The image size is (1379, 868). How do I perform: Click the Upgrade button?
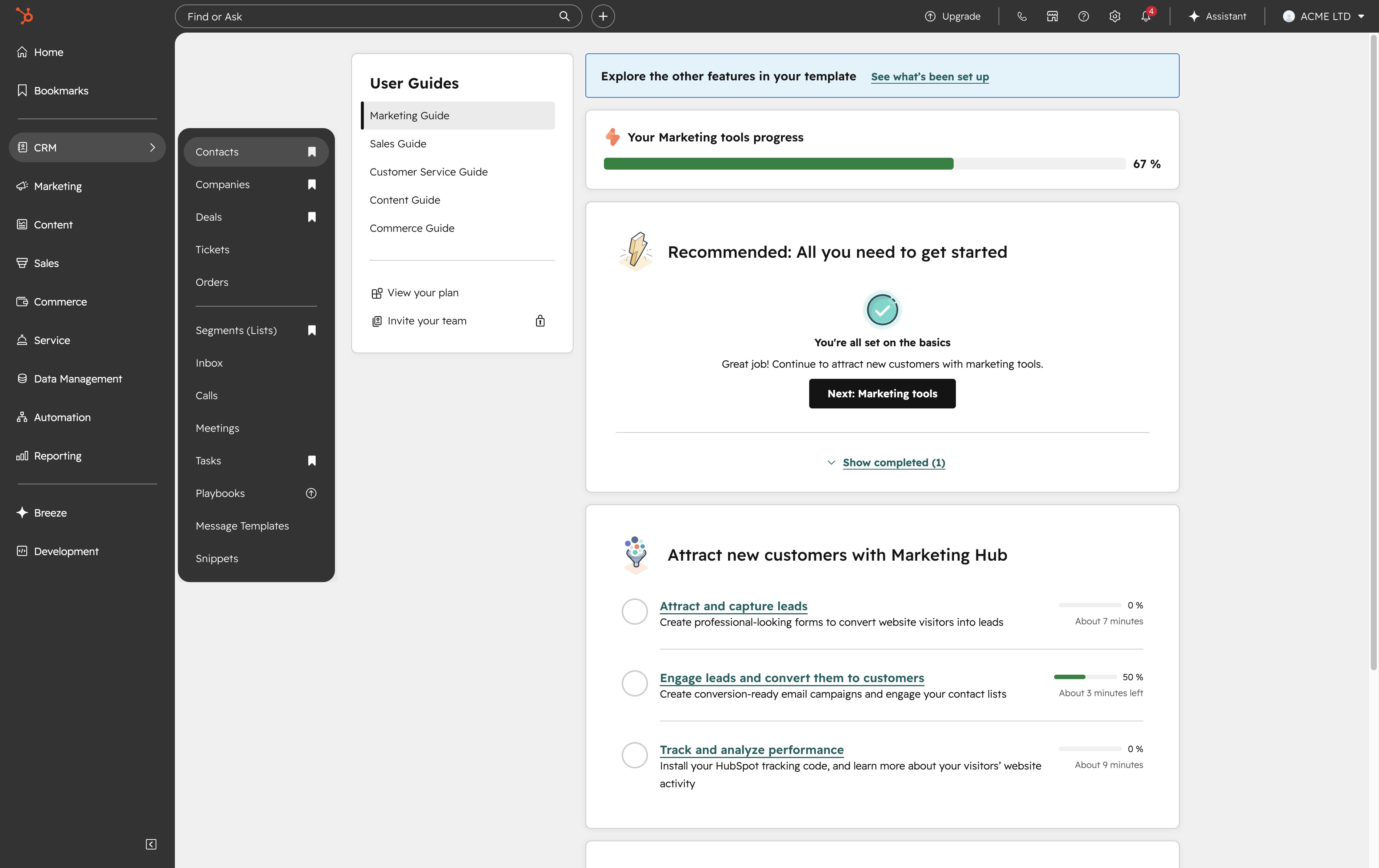pyautogui.click(x=952, y=16)
